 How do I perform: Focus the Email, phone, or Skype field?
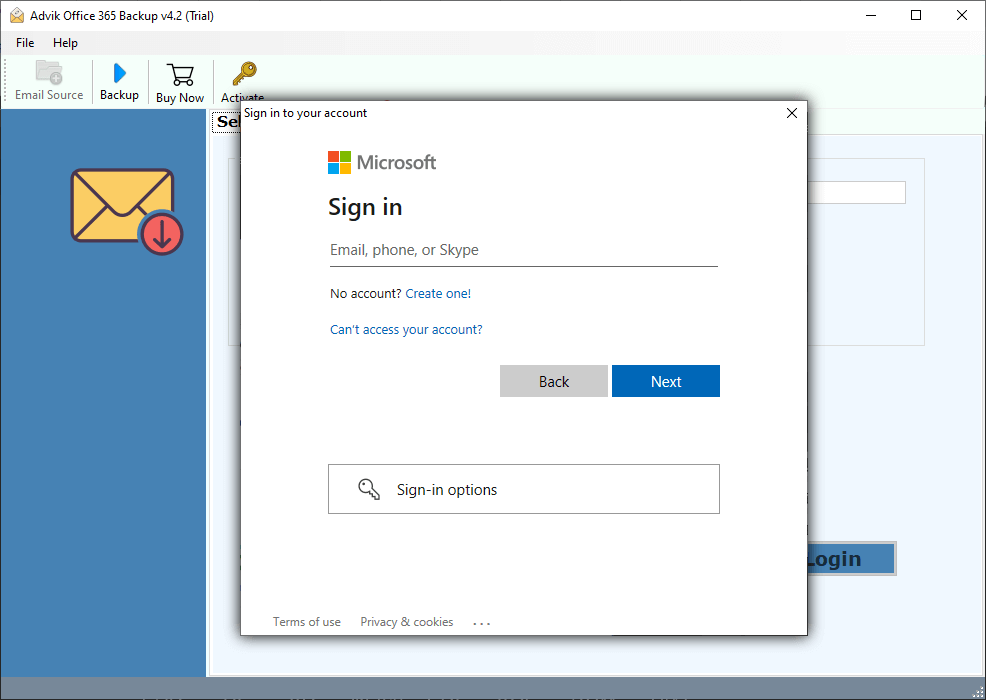click(523, 250)
